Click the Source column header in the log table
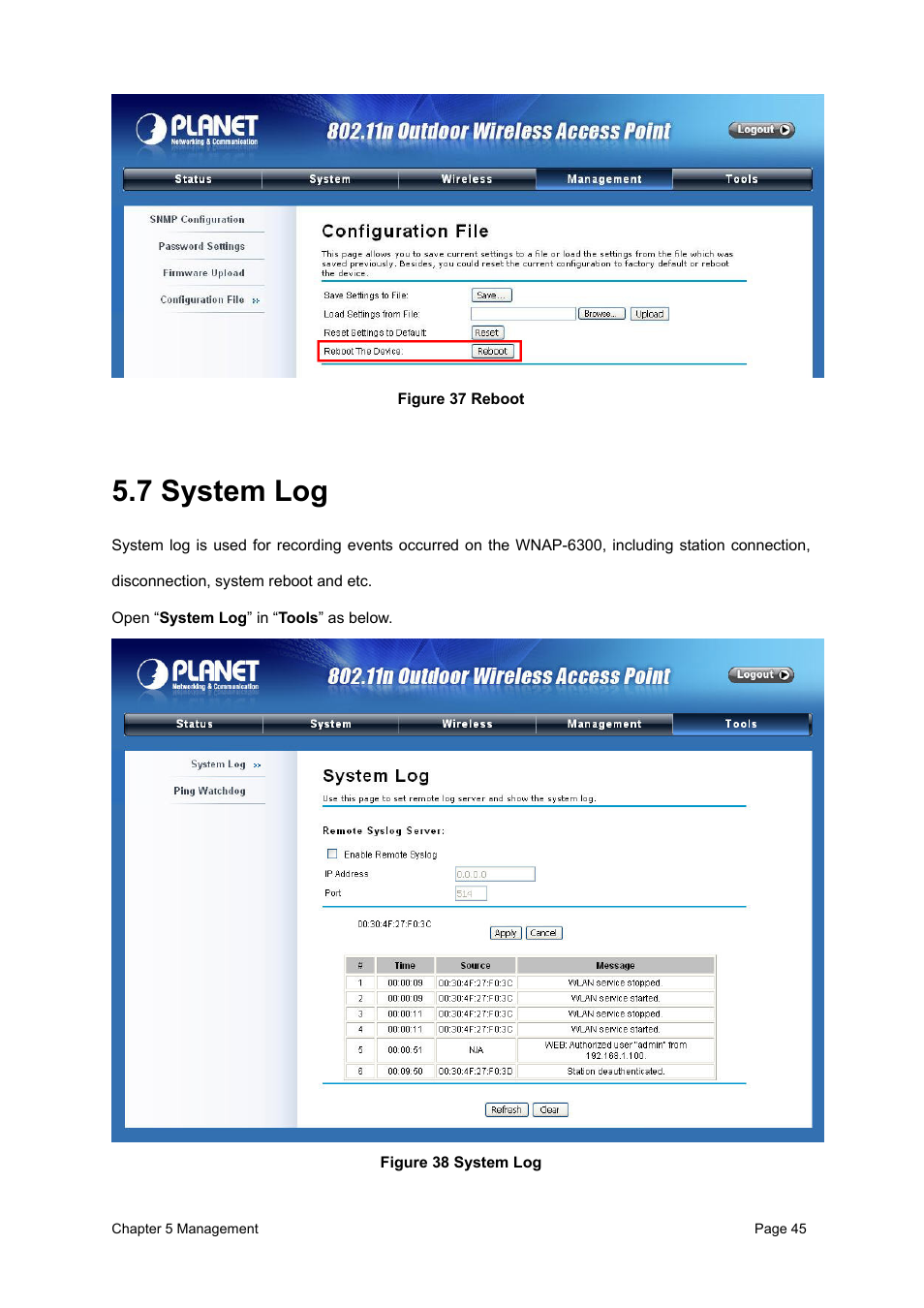This screenshot has width=924, height=1308. pos(476,966)
